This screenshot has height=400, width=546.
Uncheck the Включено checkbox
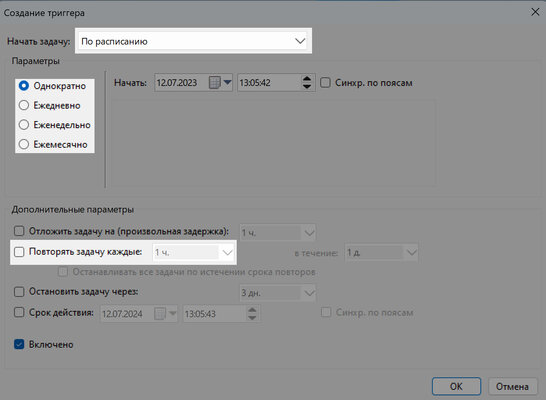(x=19, y=344)
